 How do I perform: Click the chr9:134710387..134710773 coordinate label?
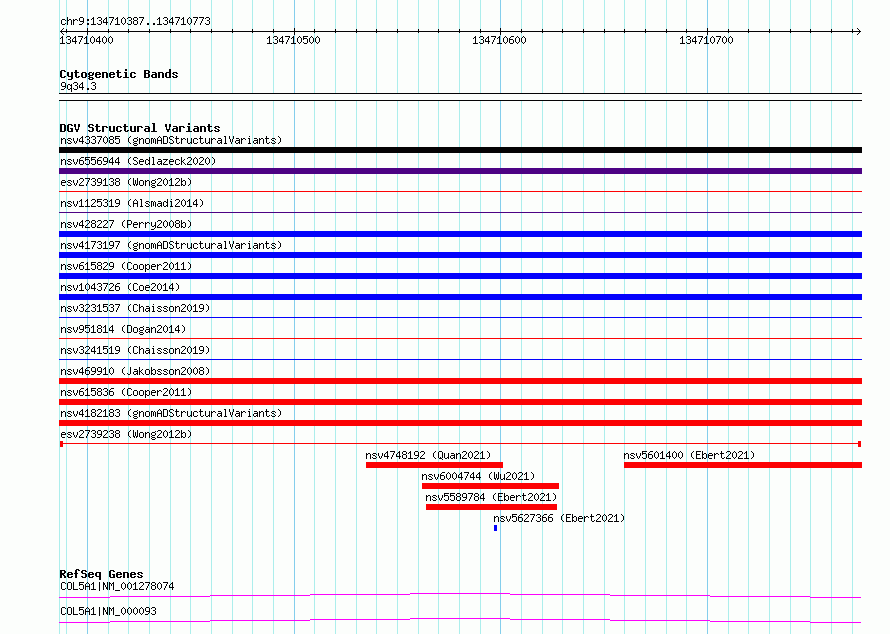click(x=135, y=21)
